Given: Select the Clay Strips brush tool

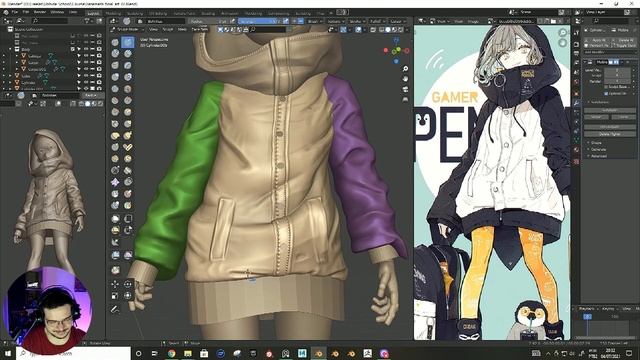Looking at the screenshot, I should point(128,53).
